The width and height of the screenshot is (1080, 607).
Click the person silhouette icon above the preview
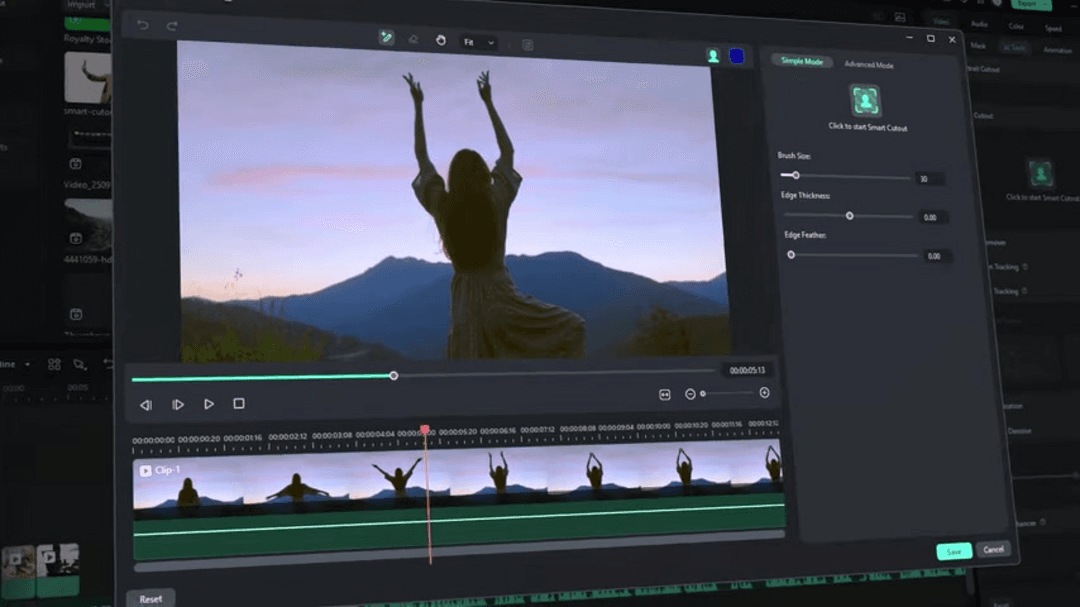pyautogui.click(x=713, y=57)
